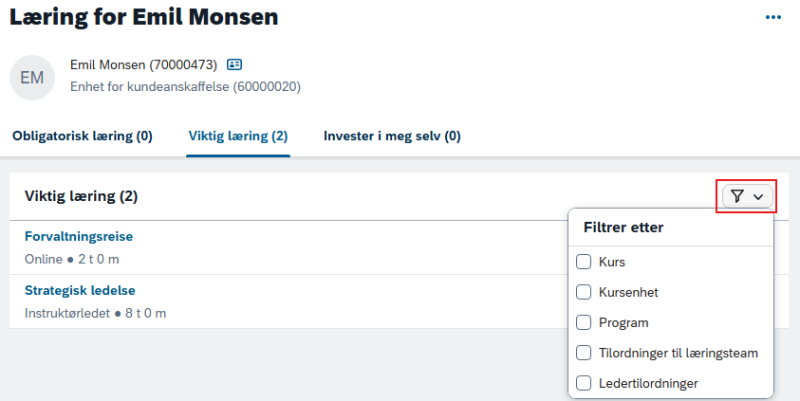Click the Filtrer etter popup header

tap(623, 228)
